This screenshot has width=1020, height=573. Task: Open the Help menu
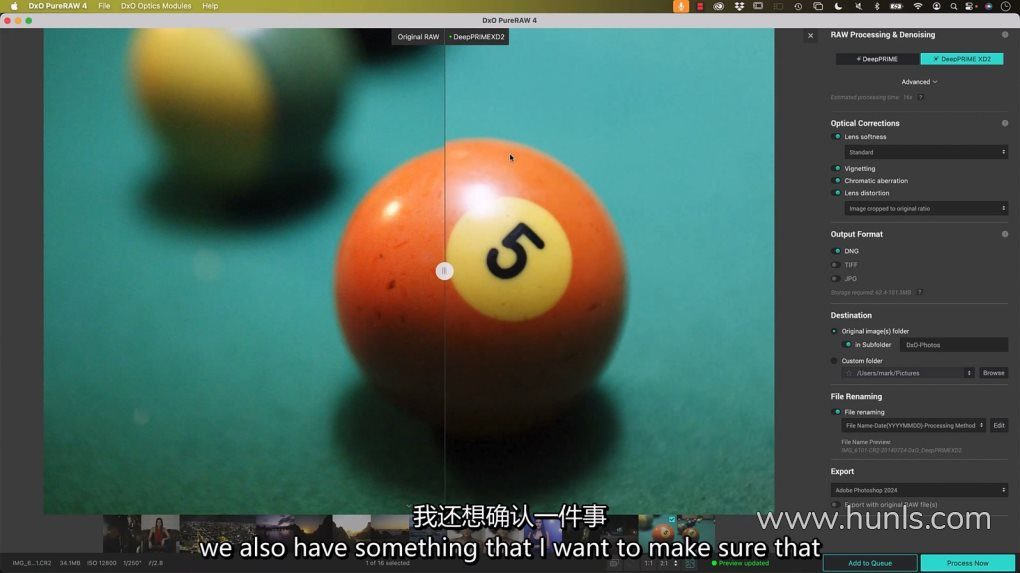(210, 6)
